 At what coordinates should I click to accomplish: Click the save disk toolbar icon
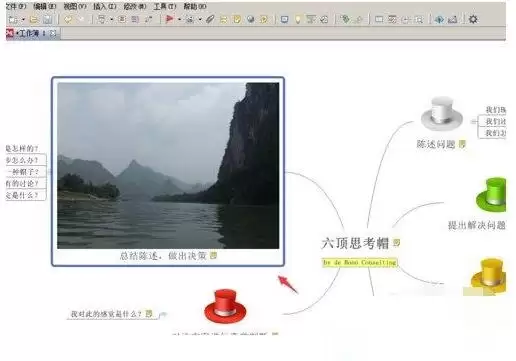pos(48,19)
